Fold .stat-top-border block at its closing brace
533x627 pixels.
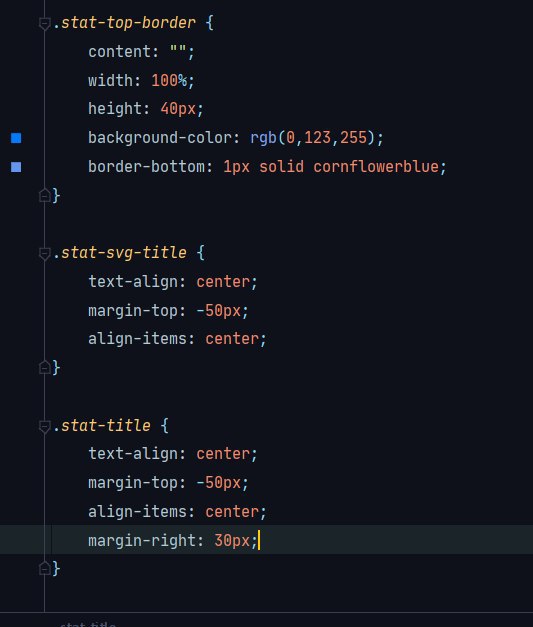coord(44,196)
